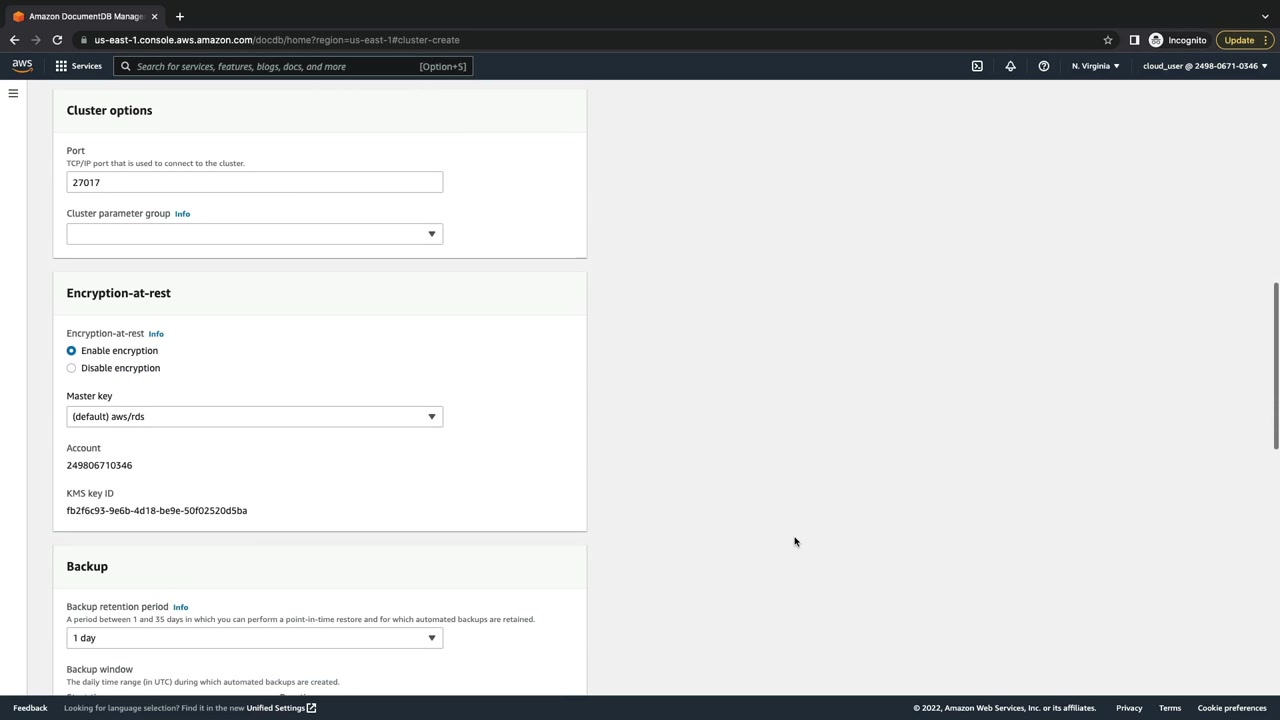
Task: Open Cookie preferences in footer
Action: tap(1232, 708)
